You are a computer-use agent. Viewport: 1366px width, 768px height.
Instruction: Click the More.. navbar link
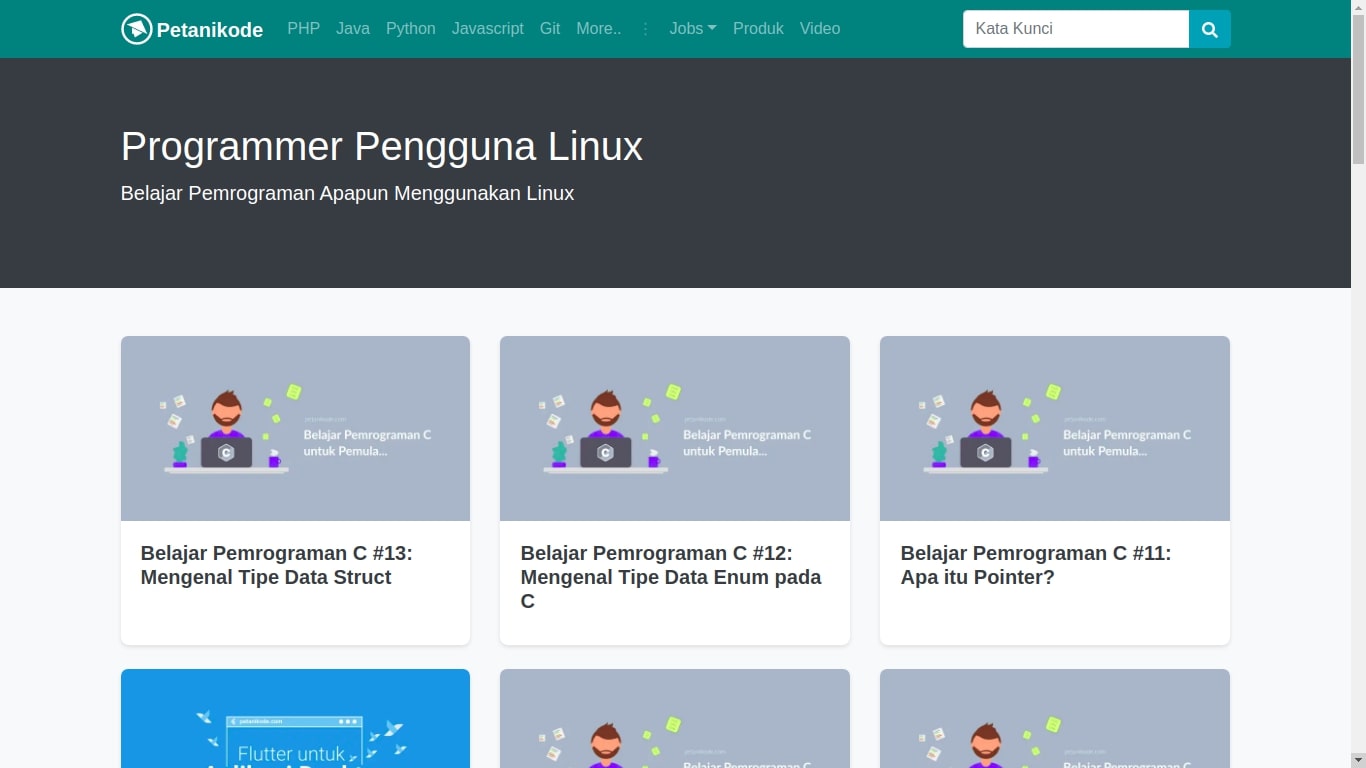[x=599, y=29]
